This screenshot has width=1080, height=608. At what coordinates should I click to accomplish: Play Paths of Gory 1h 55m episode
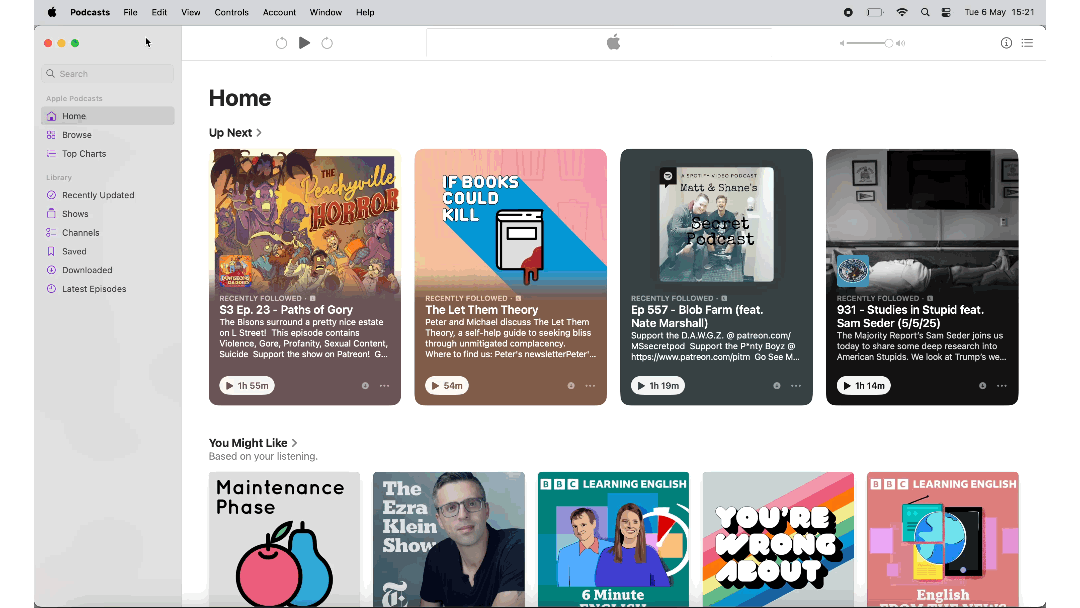pos(247,386)
